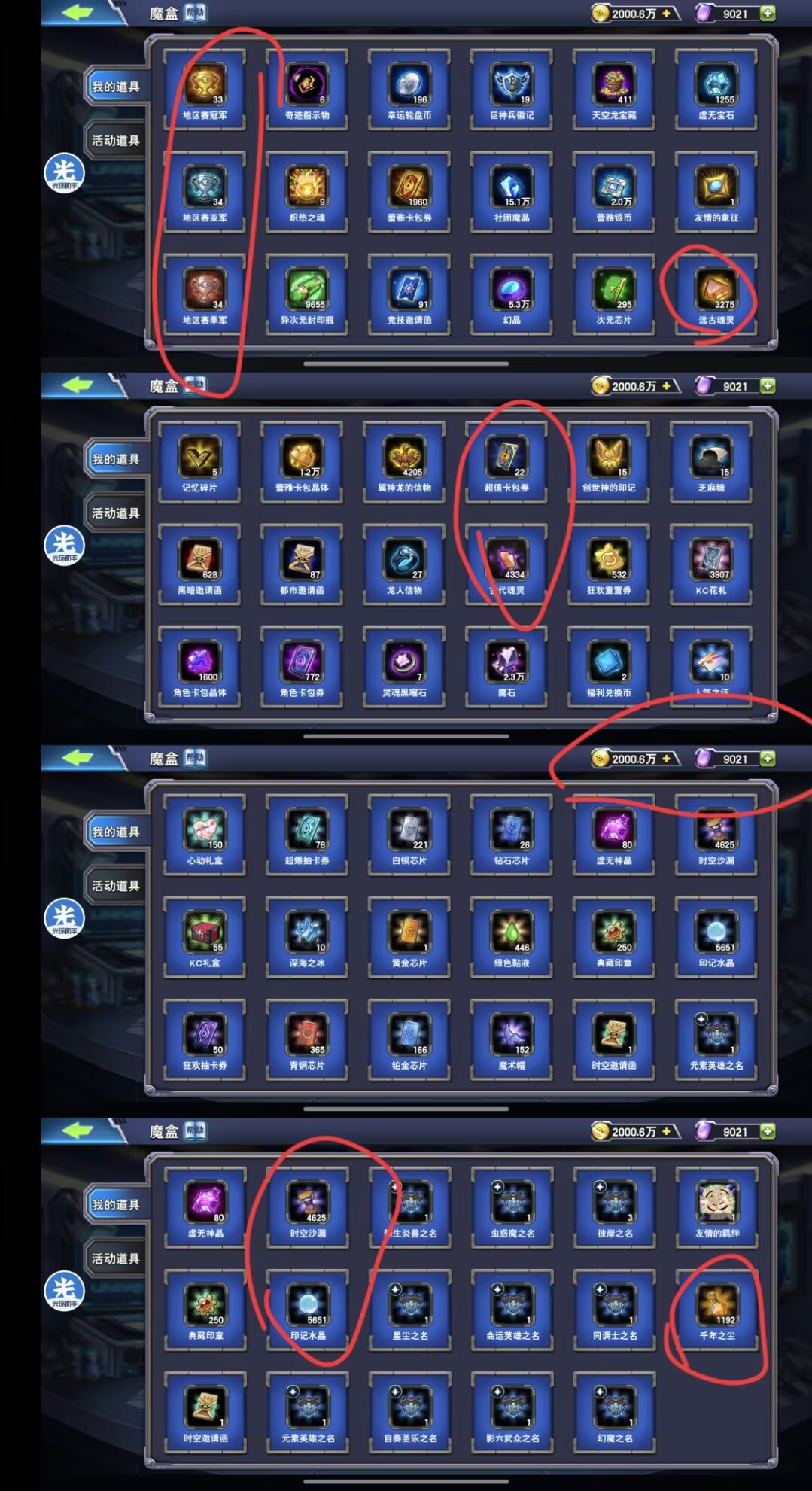The height and width of the screenshot is (1491, 812).
Task: Open the 友情的羁绊 item
Action: point(716,1207)
